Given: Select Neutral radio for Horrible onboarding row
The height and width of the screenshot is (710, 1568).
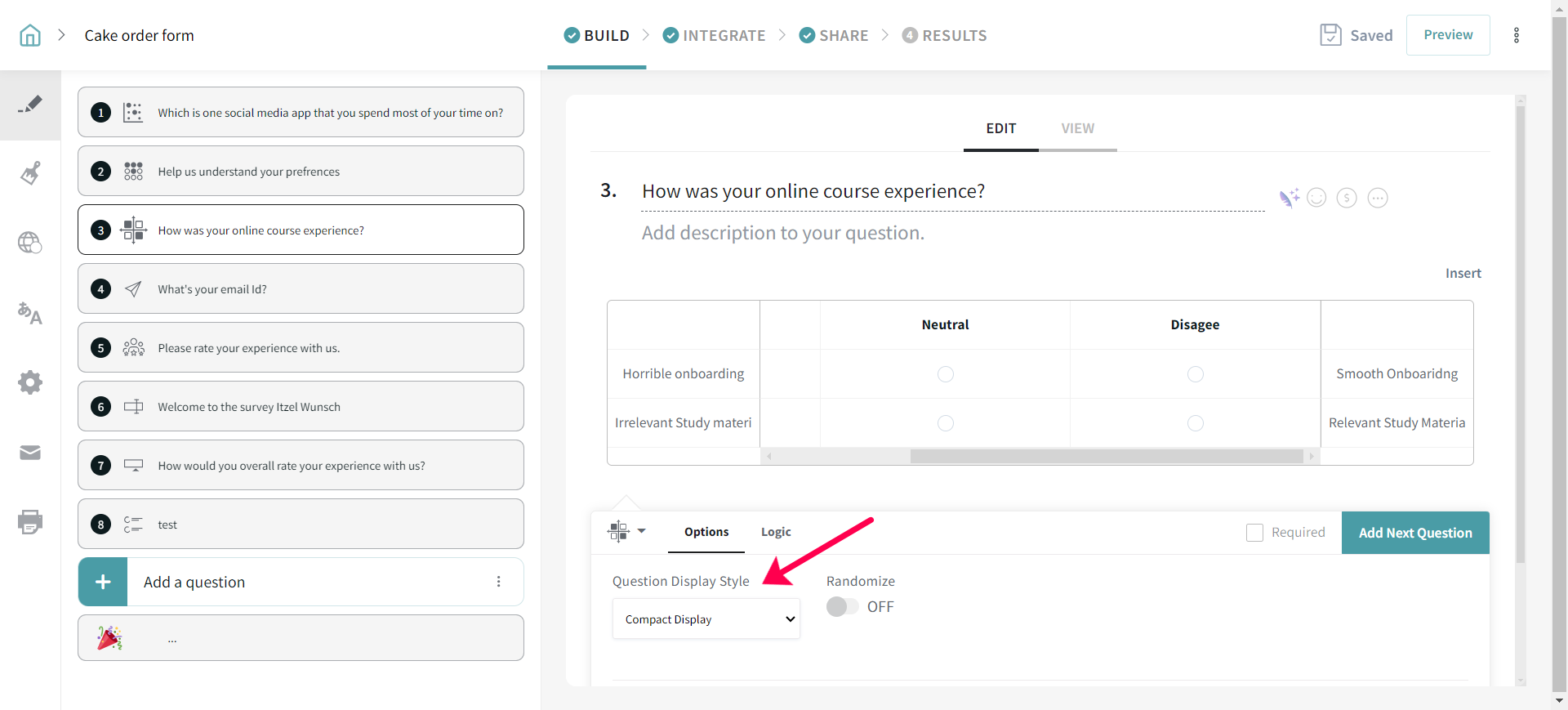Looking at the screenshot, I should [x=945, y=374].
